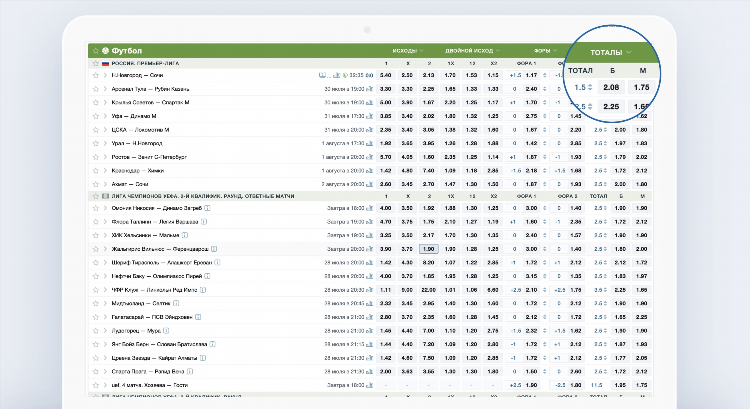Image resolution: width=750 pixels, height=409 pixels.
Task: Open statistics icon for ЦСКА — Локомотив М
Action: [x=369, y=130]
